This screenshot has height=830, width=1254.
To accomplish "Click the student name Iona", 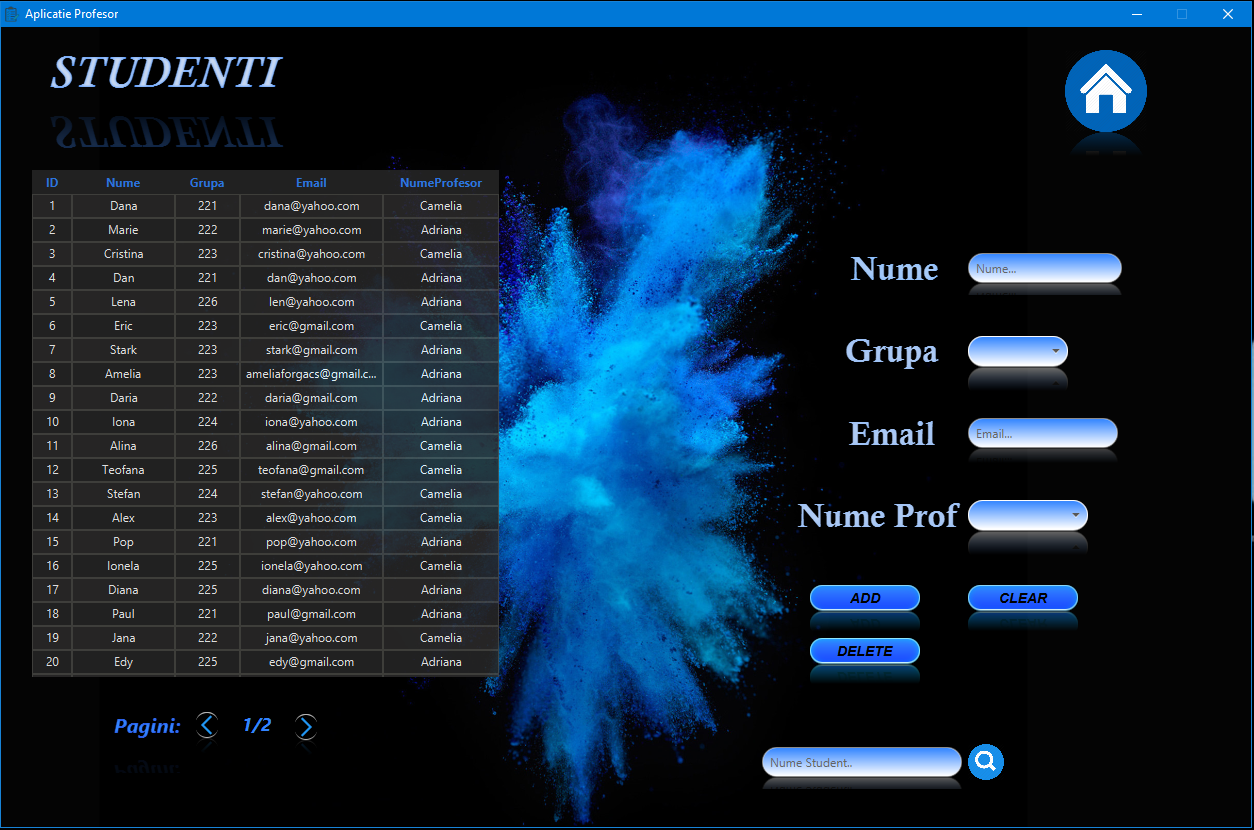I will [x=123, y=422].
